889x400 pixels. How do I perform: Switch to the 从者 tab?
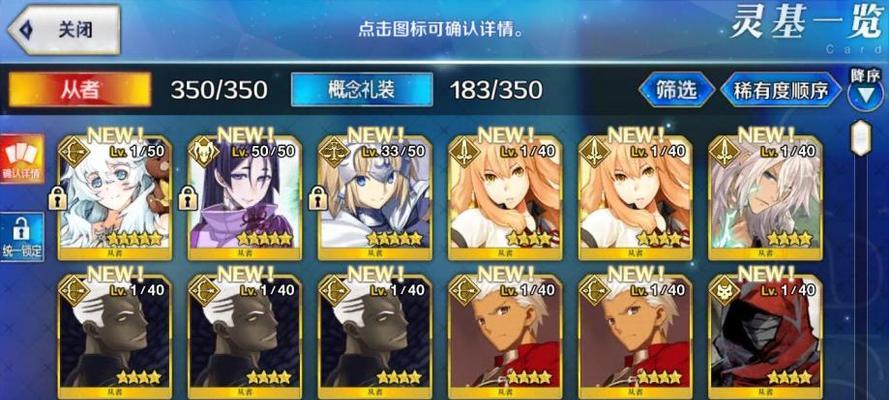(x=80, y=90)
